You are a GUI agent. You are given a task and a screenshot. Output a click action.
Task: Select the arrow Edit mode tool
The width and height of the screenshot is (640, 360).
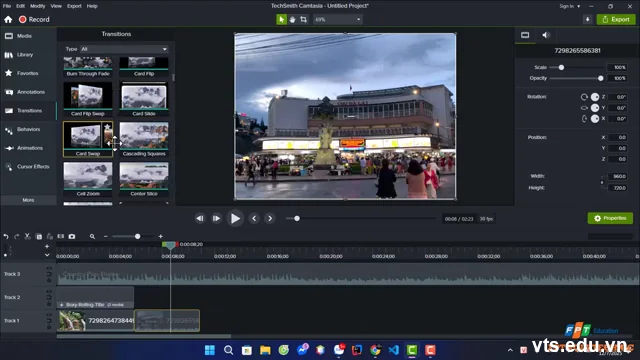281,19
